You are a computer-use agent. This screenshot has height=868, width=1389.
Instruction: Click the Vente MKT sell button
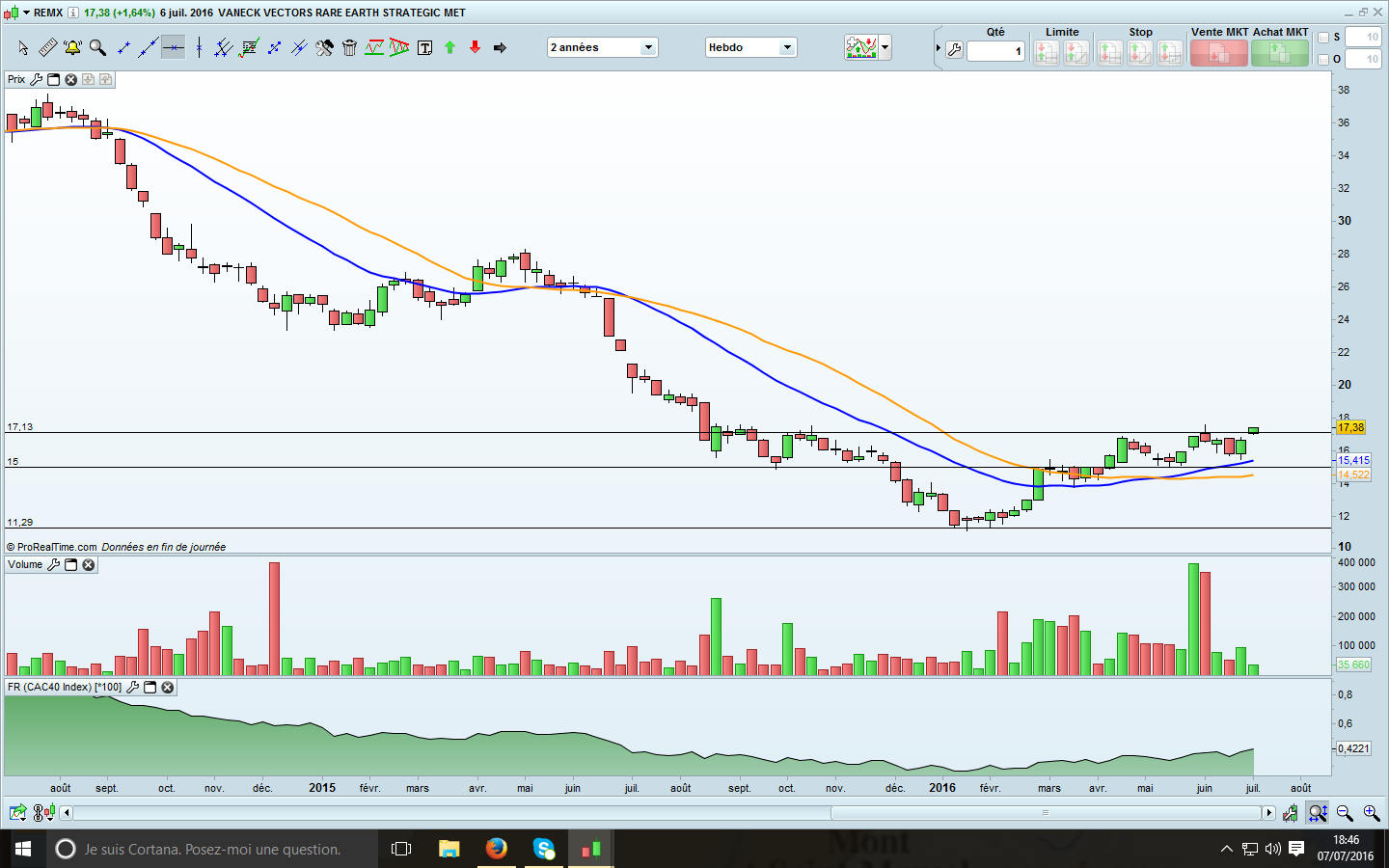[1218, 53]
